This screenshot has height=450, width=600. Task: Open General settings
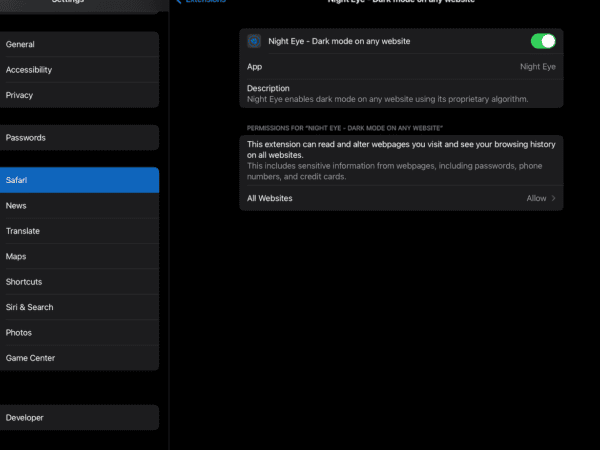[79, 44]
